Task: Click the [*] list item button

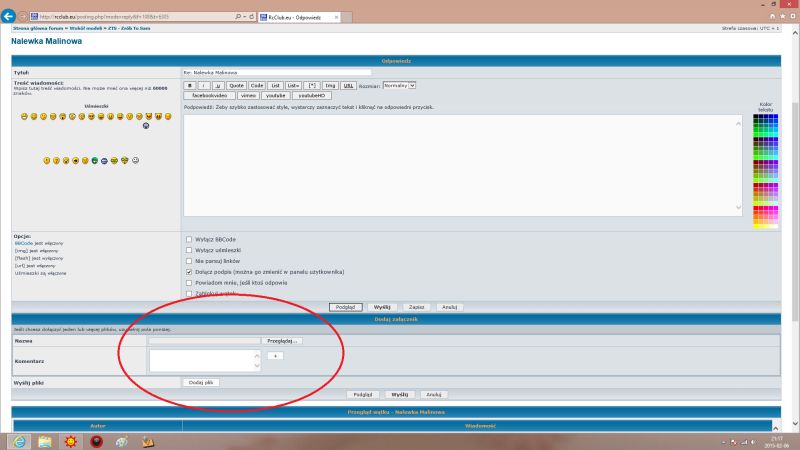Action: coord(312,86)
